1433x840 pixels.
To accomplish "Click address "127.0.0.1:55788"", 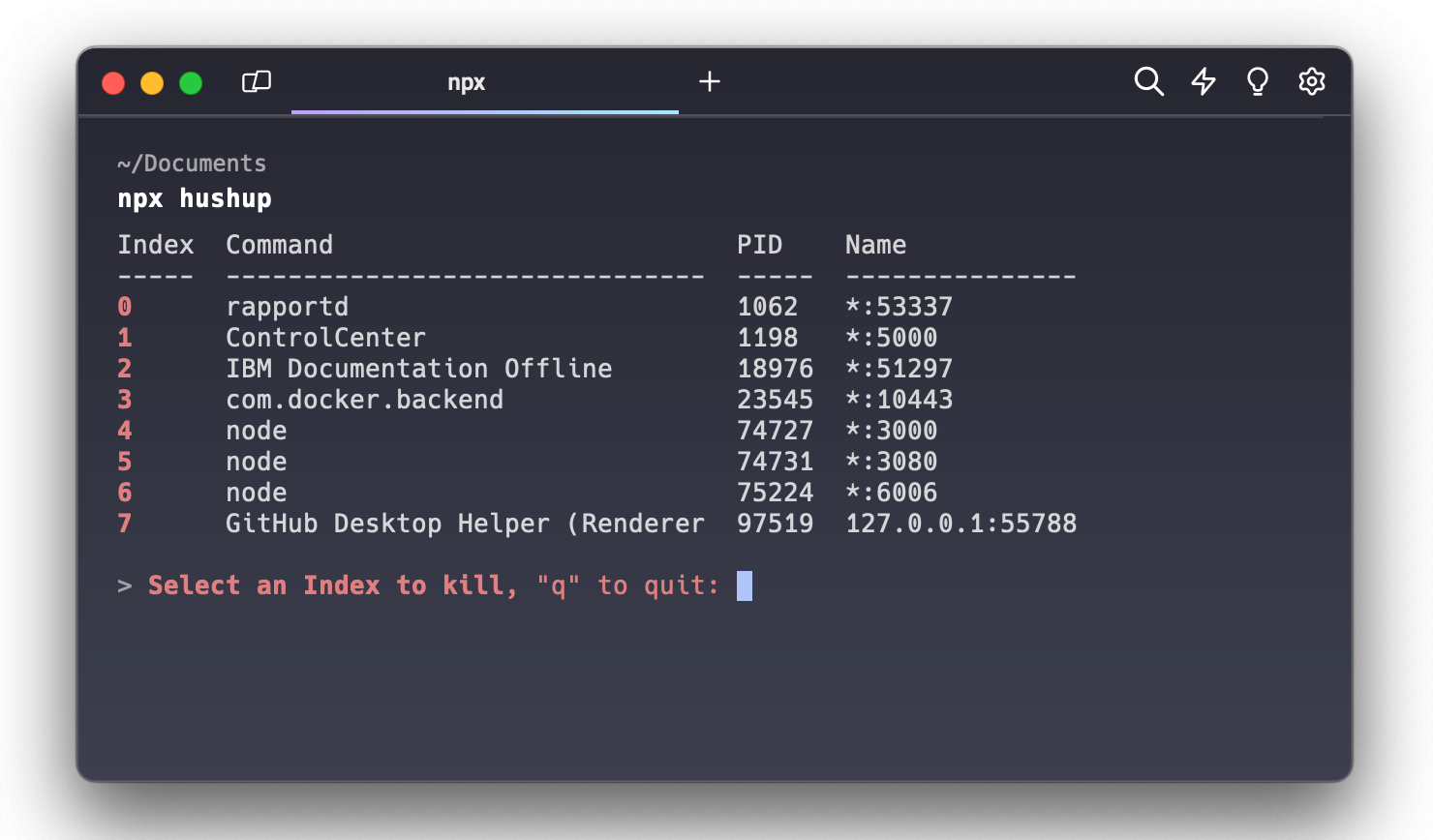I will click(x=961, y=524).
